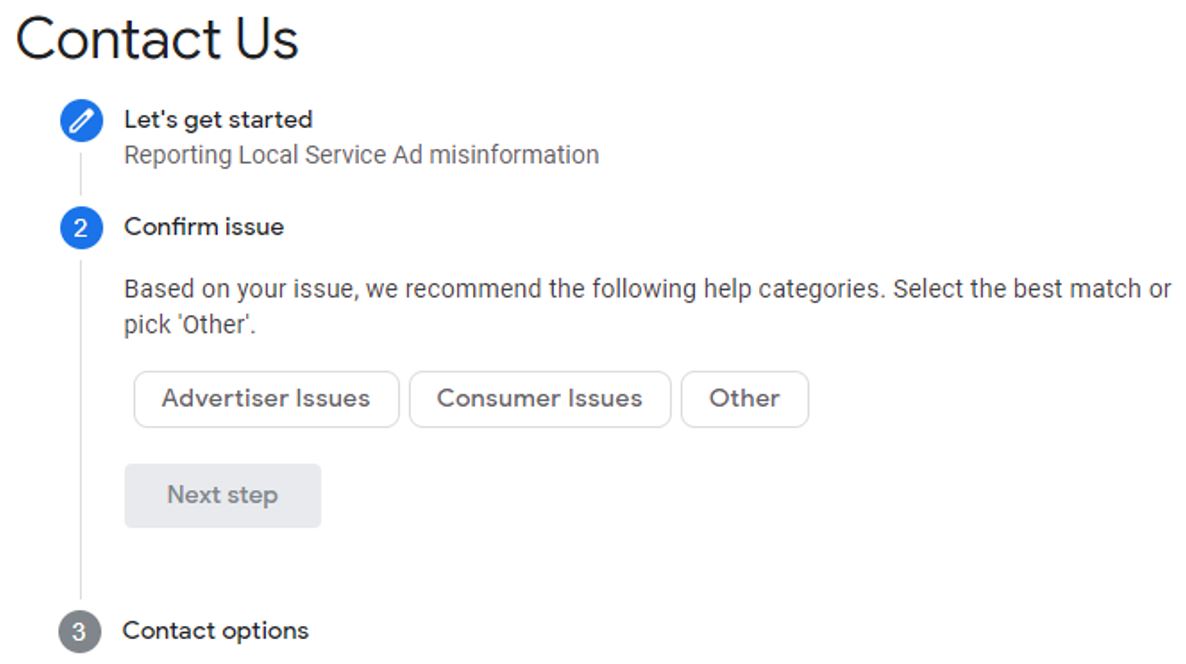Click the connector line between steps two and three
The width and height of the screenshot is (1186, 664).
coord(81,430)
